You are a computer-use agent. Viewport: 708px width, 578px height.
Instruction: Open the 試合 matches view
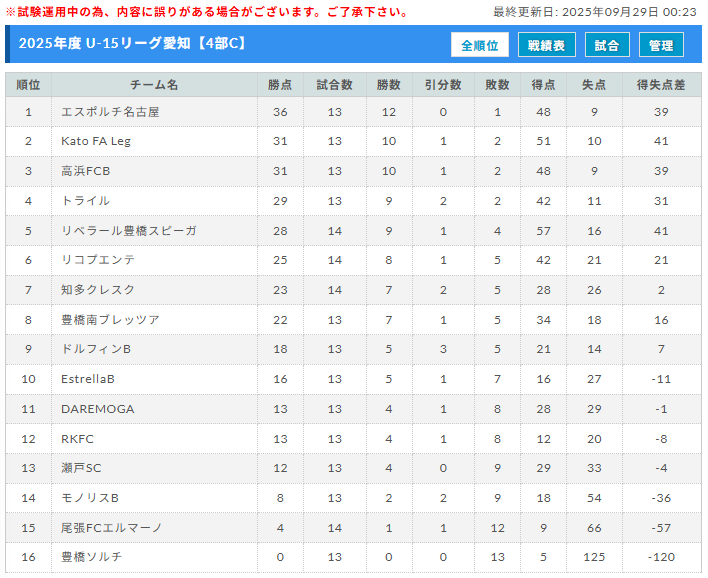(606, 45)
